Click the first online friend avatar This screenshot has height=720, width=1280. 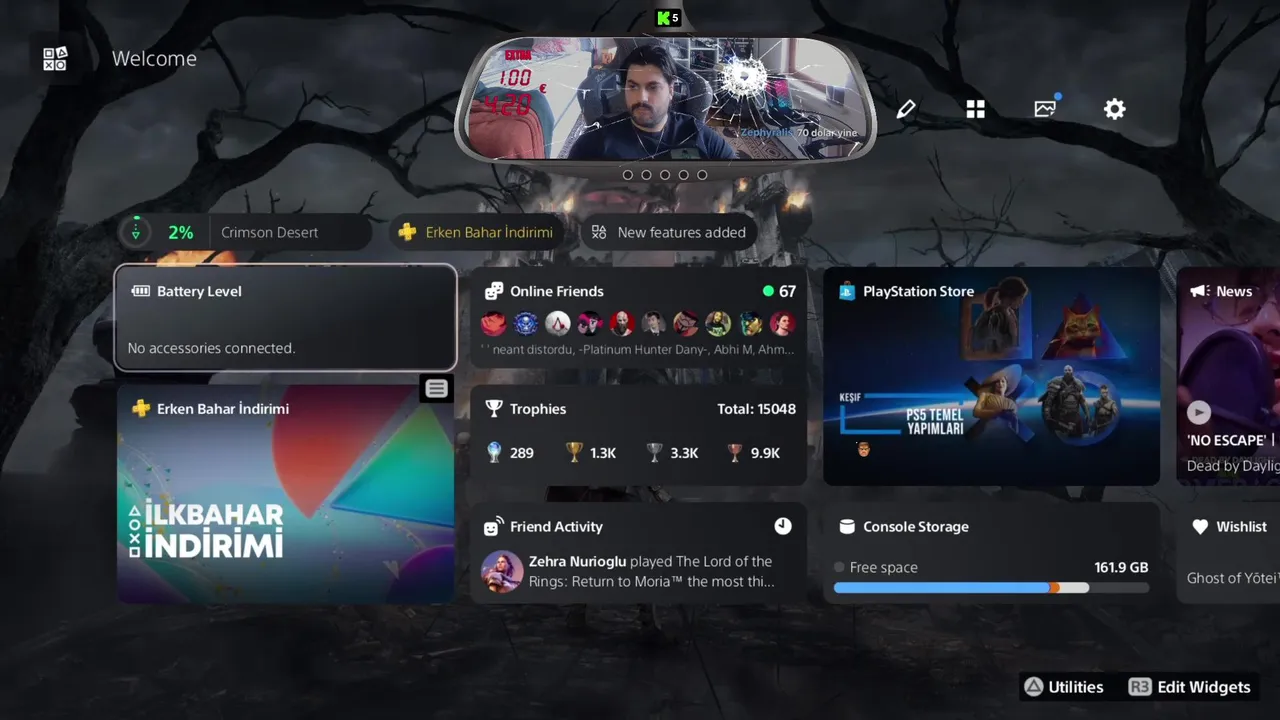click(x=493, y=323)
